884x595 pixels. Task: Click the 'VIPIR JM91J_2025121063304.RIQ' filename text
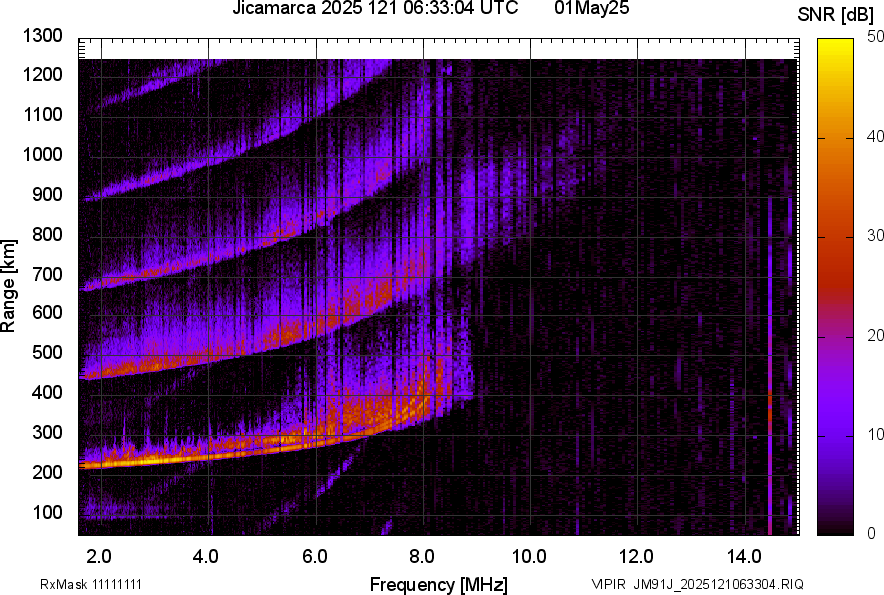(x=697, y=584)
